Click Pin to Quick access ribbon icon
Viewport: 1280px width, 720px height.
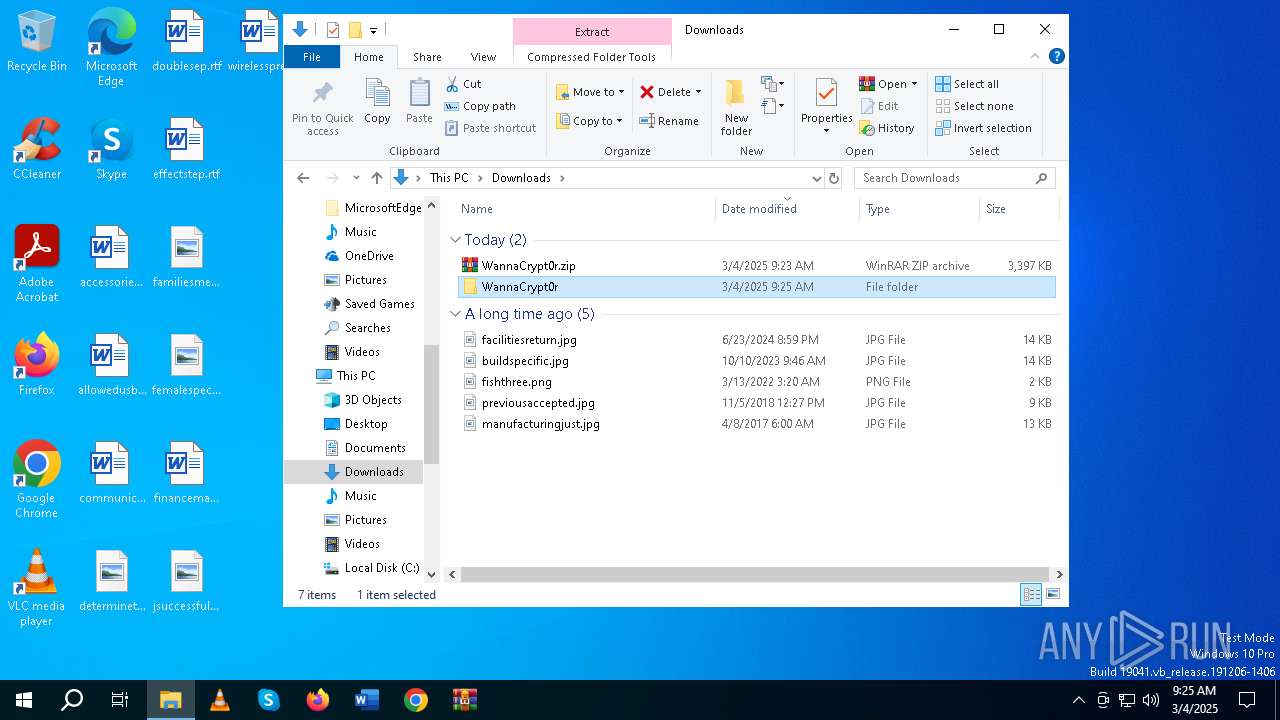click(x=323, y=108)
